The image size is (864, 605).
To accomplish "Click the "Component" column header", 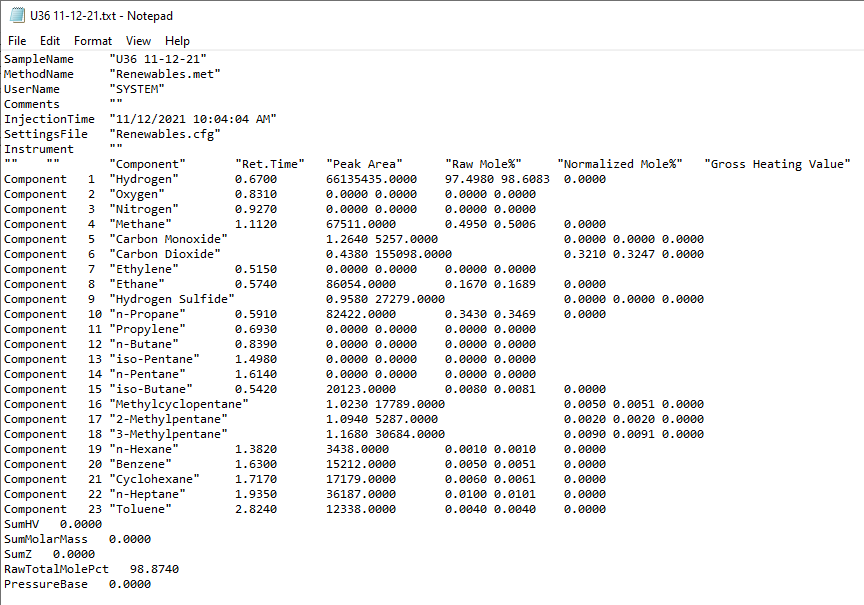I will point(147,164).
